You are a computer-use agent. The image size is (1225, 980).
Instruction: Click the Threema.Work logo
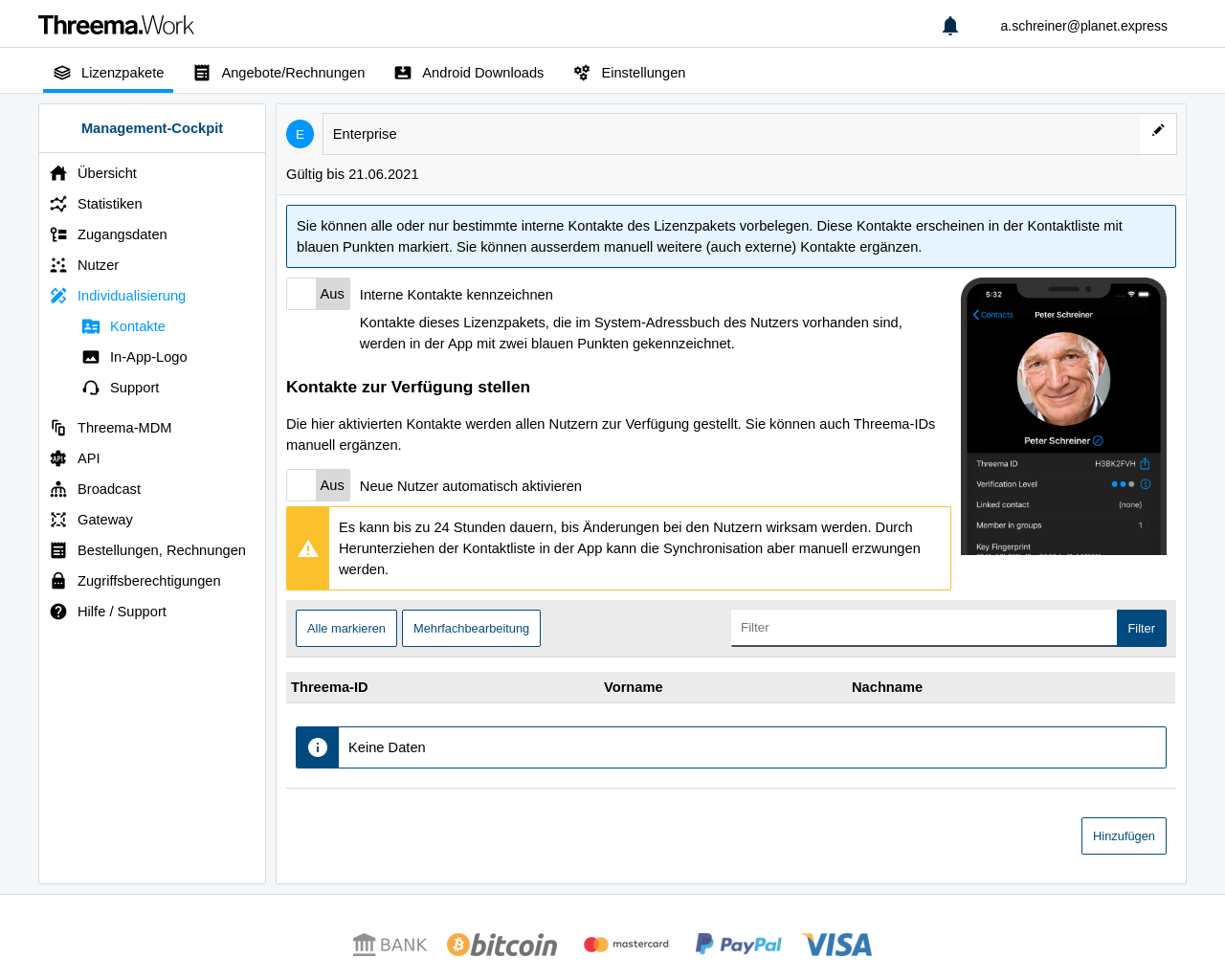tap(116, 25)
